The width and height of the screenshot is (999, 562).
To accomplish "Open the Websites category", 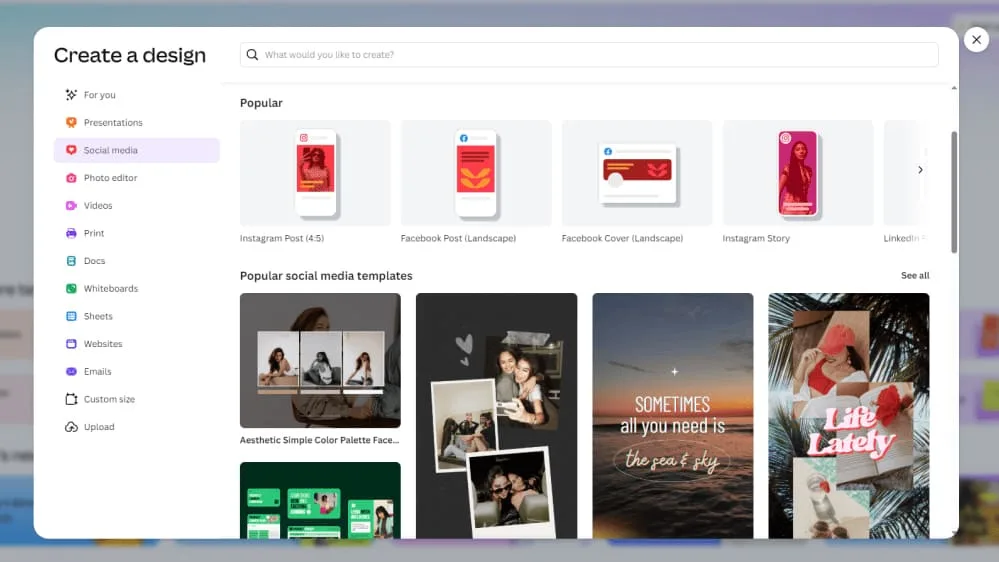I will tap(102, 344).
